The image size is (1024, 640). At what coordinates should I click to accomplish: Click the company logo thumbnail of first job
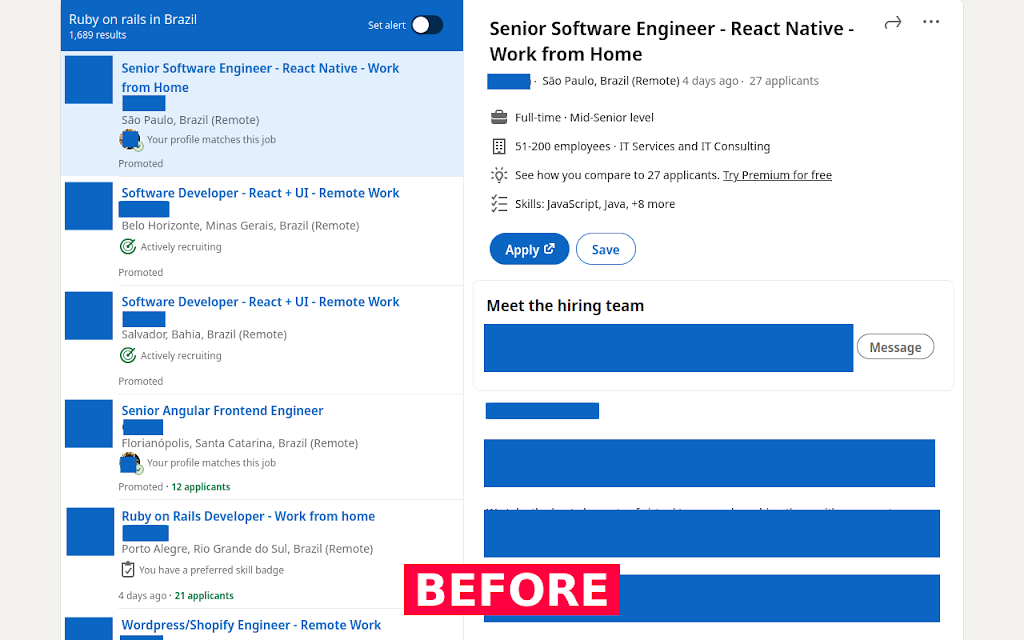pyautogui.click(x=89, y=80)
